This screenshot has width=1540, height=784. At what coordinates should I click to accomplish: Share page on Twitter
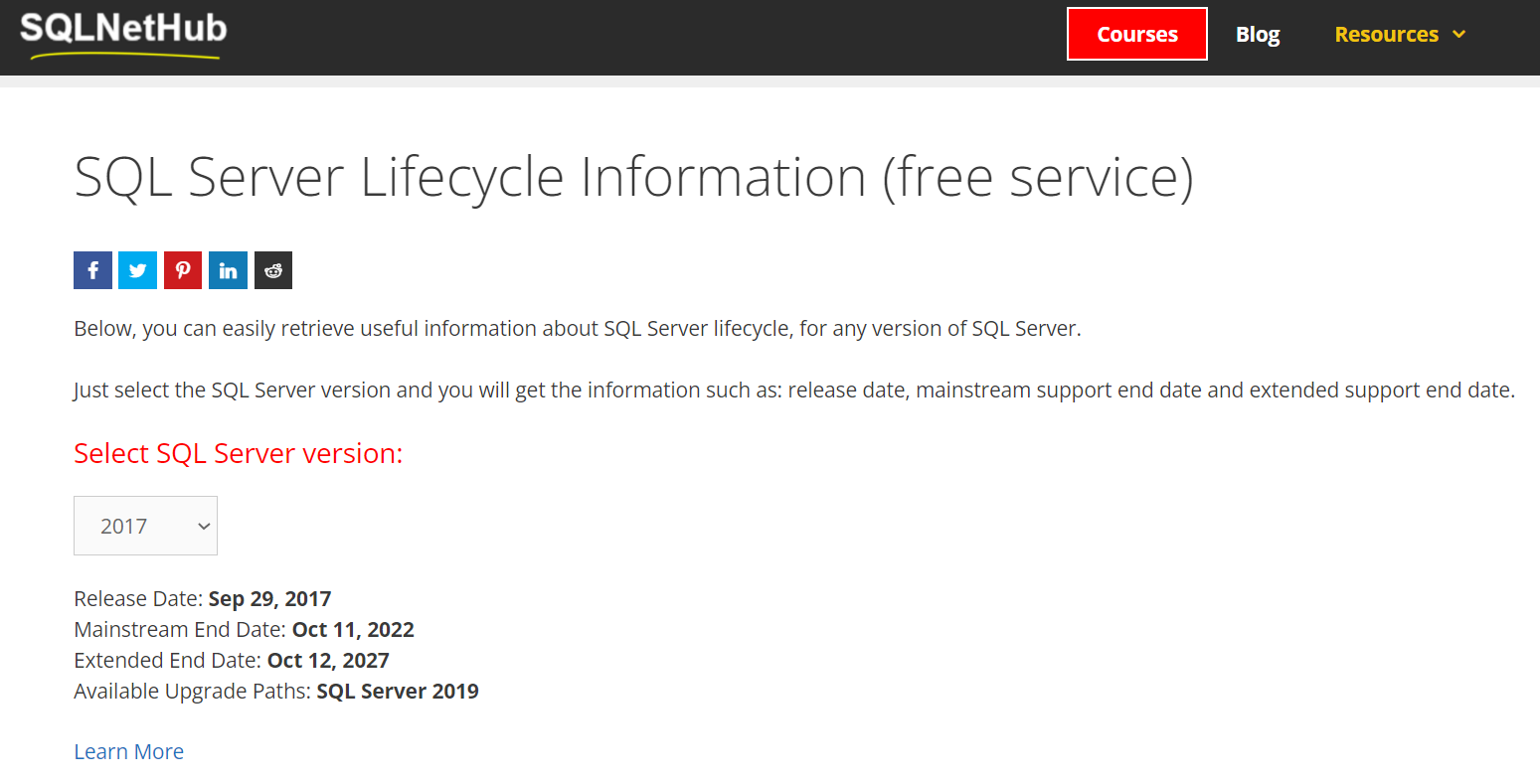click(x=137, y=270)
